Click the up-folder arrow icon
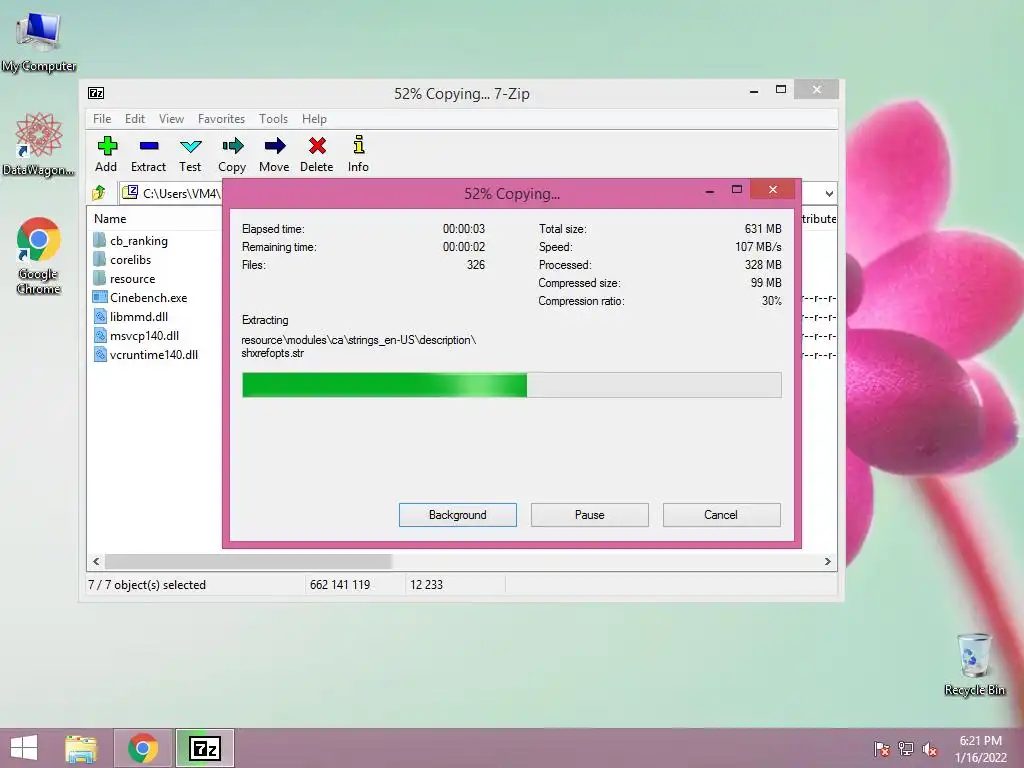The width and height of the screenshot is (1024, 768). 99,193
